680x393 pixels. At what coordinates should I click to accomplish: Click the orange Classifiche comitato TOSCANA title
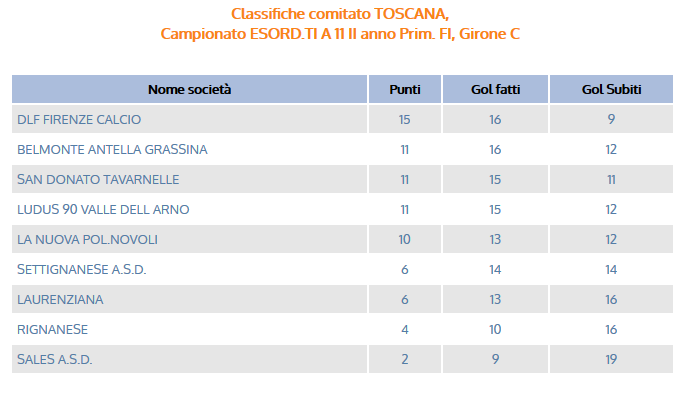(340, 14)
